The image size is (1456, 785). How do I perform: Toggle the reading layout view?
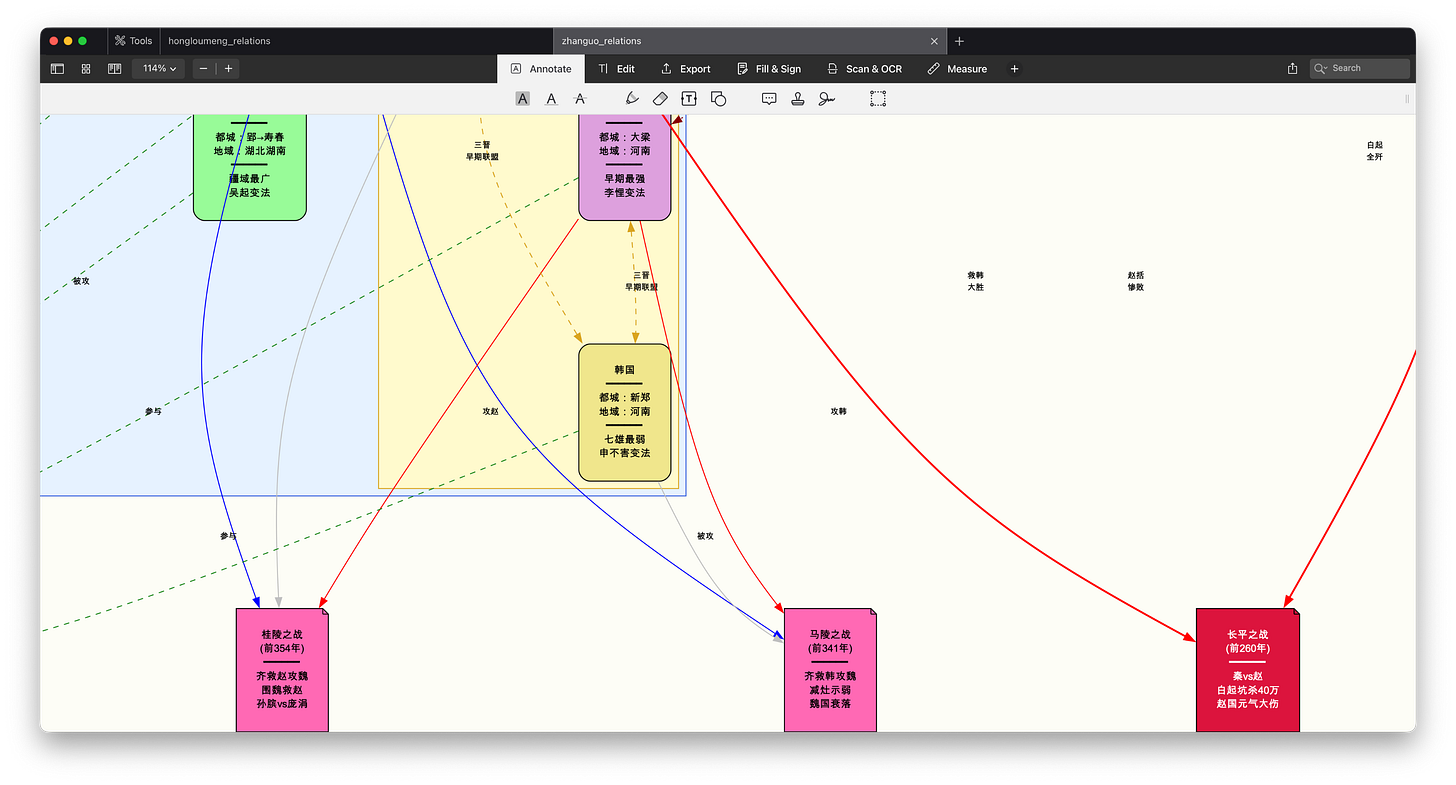pos(115,69)
